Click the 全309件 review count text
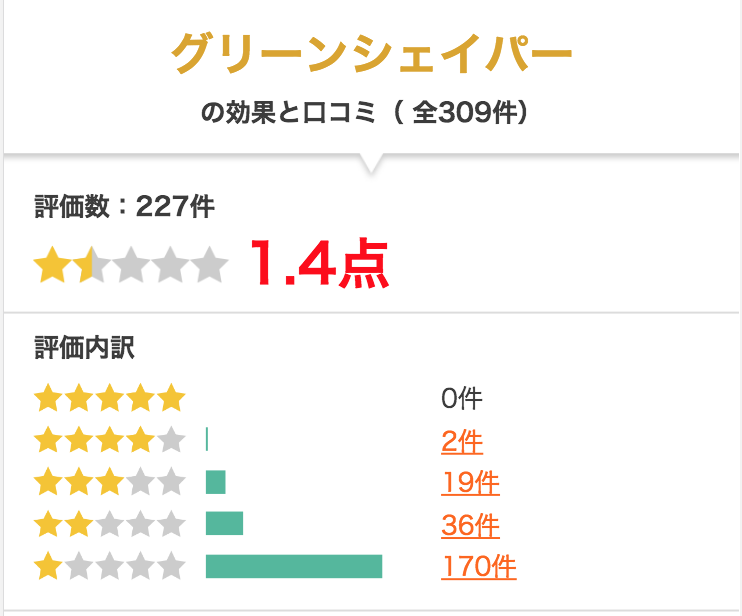Screen dimensions: 742x616 (464, 113)
